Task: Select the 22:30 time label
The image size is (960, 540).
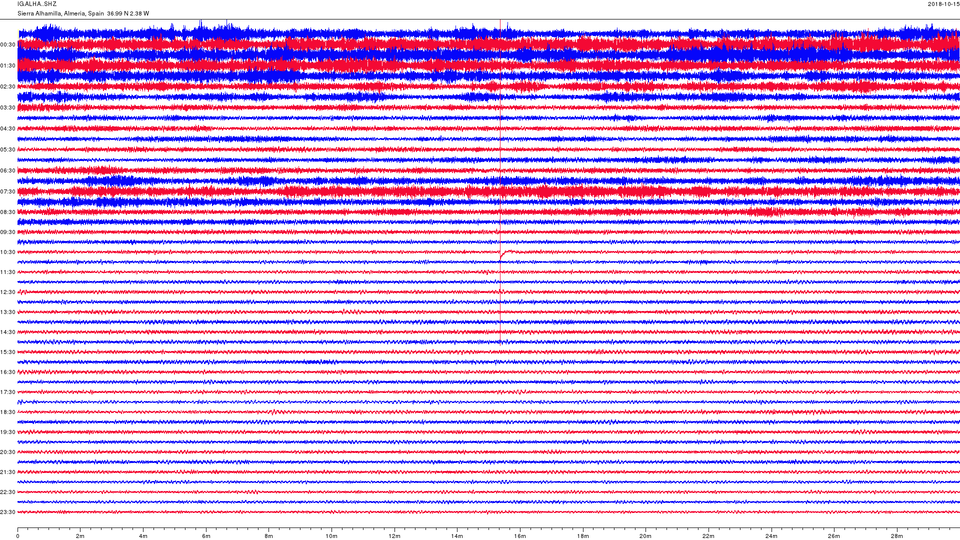Action: coord(8,492)
